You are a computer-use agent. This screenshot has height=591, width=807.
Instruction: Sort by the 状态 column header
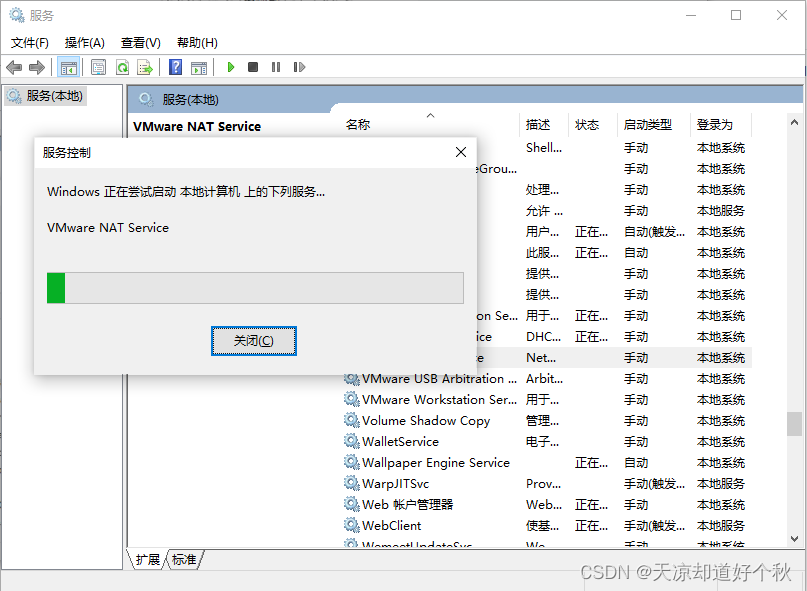click(592, 125)
